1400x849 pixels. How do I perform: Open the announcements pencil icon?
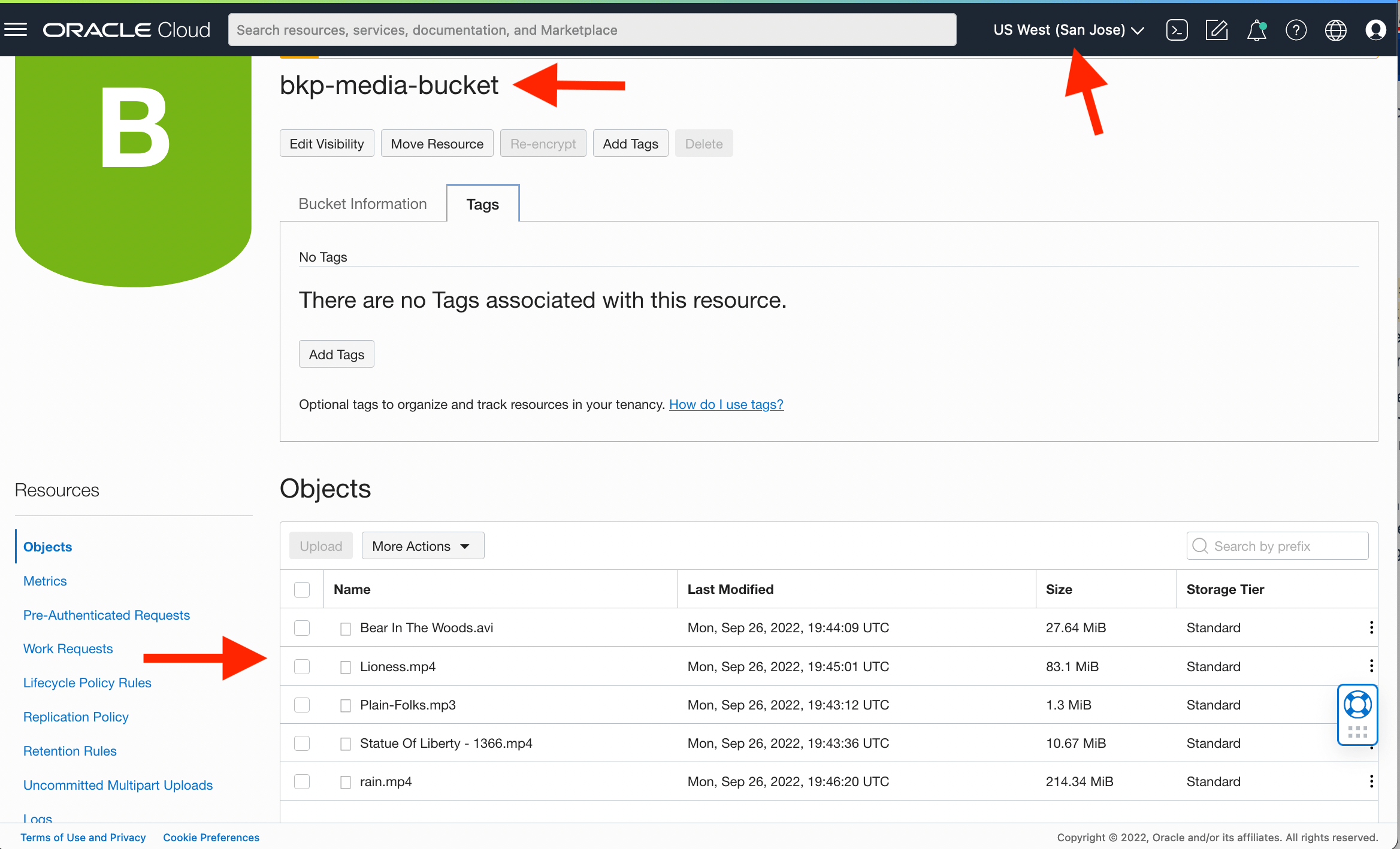[1216, 29]
